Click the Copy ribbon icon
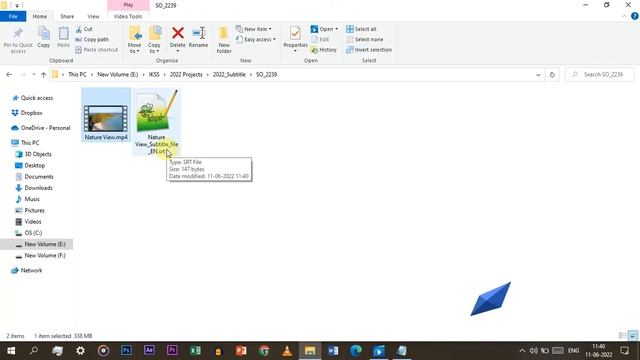 point(44,34)
